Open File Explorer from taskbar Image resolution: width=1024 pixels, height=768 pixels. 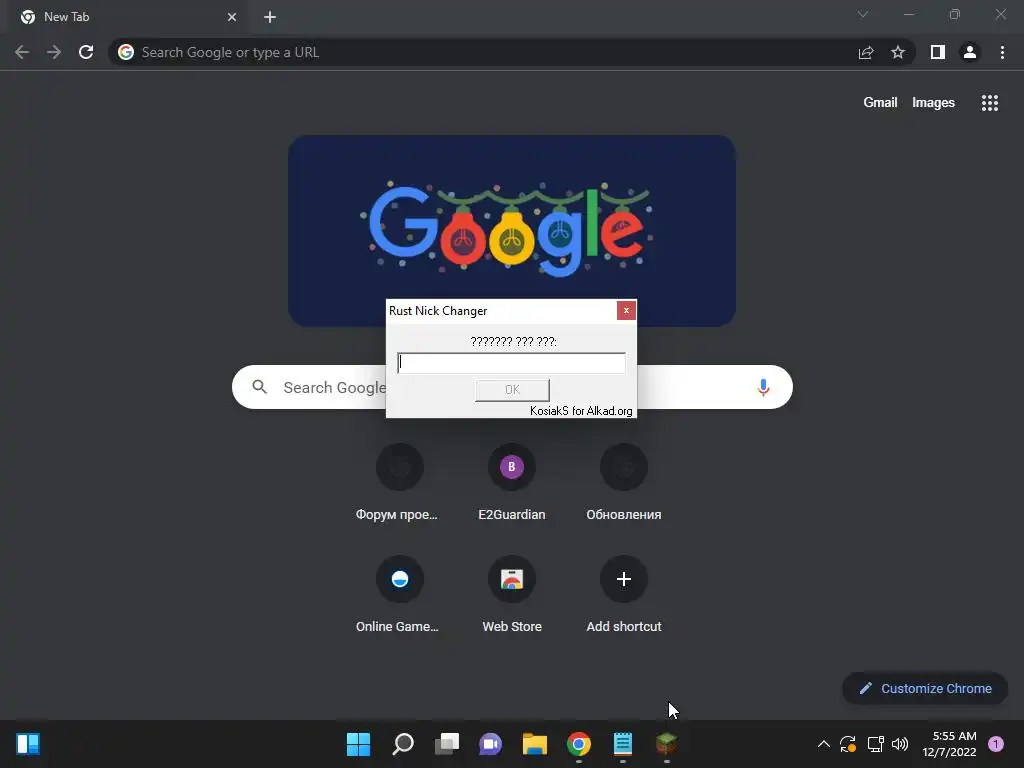[535, 744]
